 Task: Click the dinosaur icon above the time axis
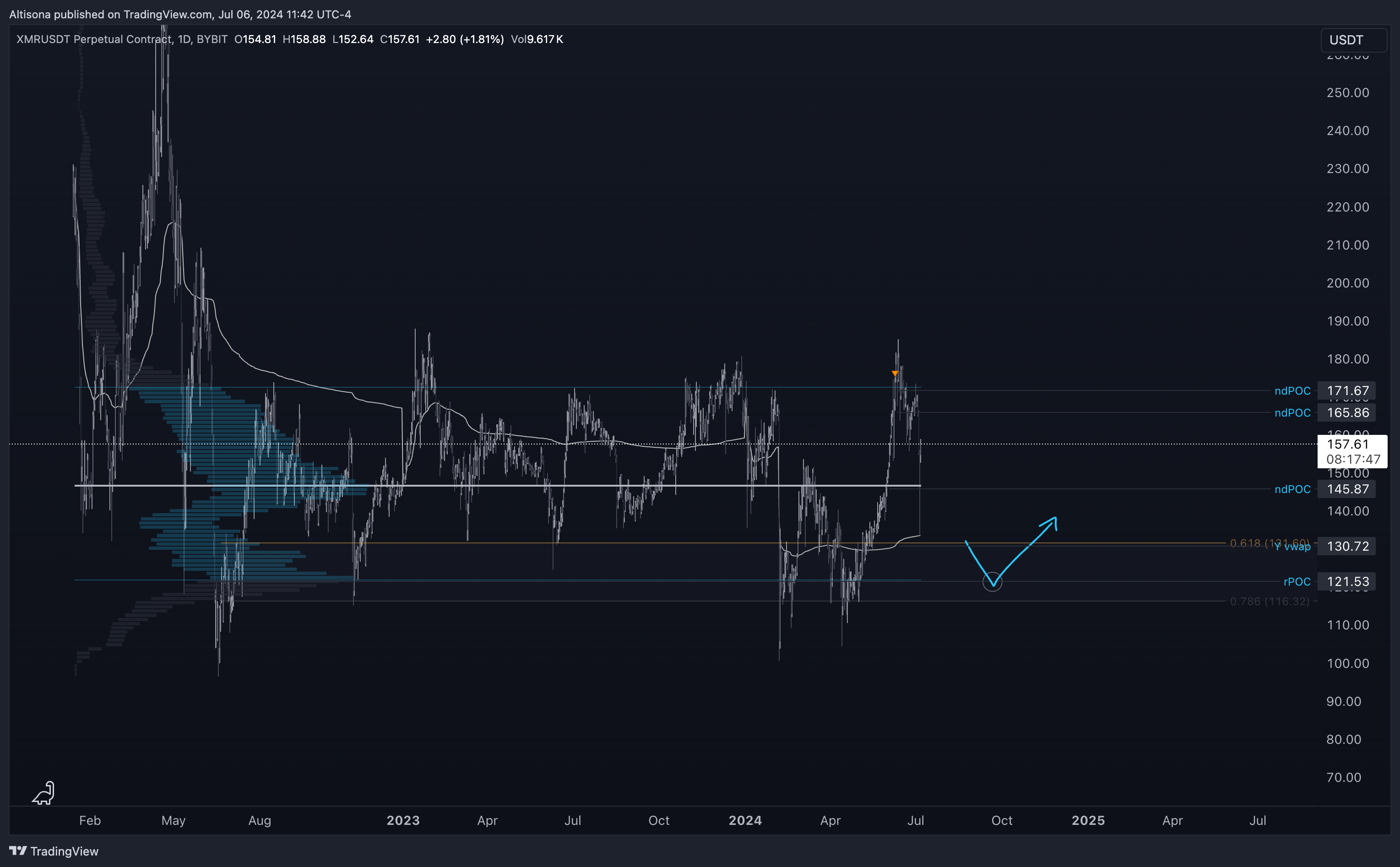[x=43, y=793]
